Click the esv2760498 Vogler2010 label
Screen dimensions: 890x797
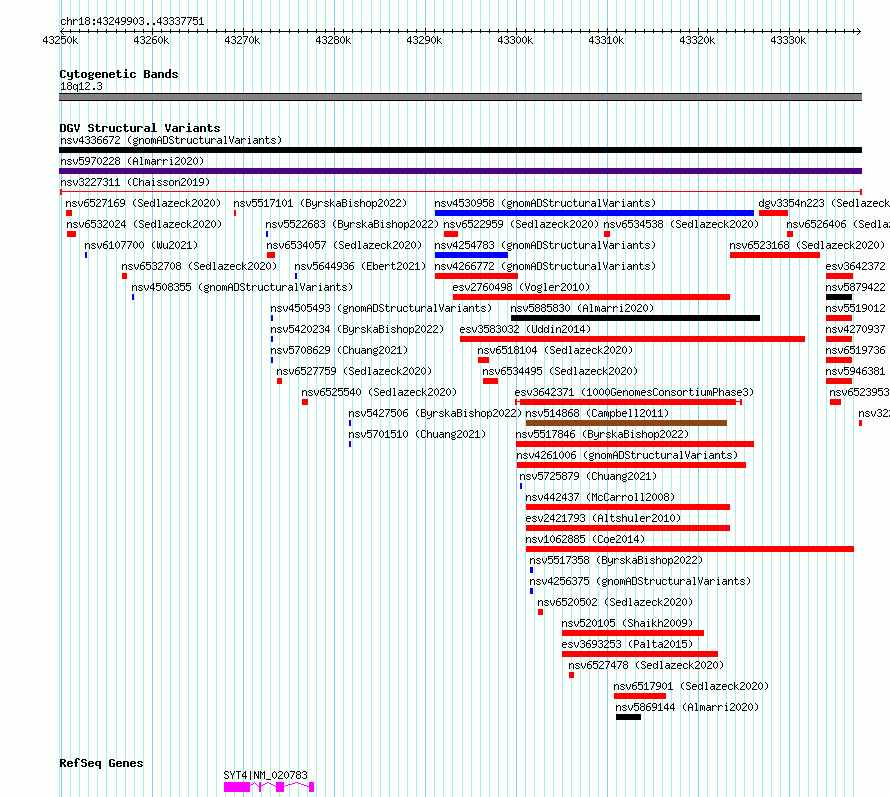521,287
